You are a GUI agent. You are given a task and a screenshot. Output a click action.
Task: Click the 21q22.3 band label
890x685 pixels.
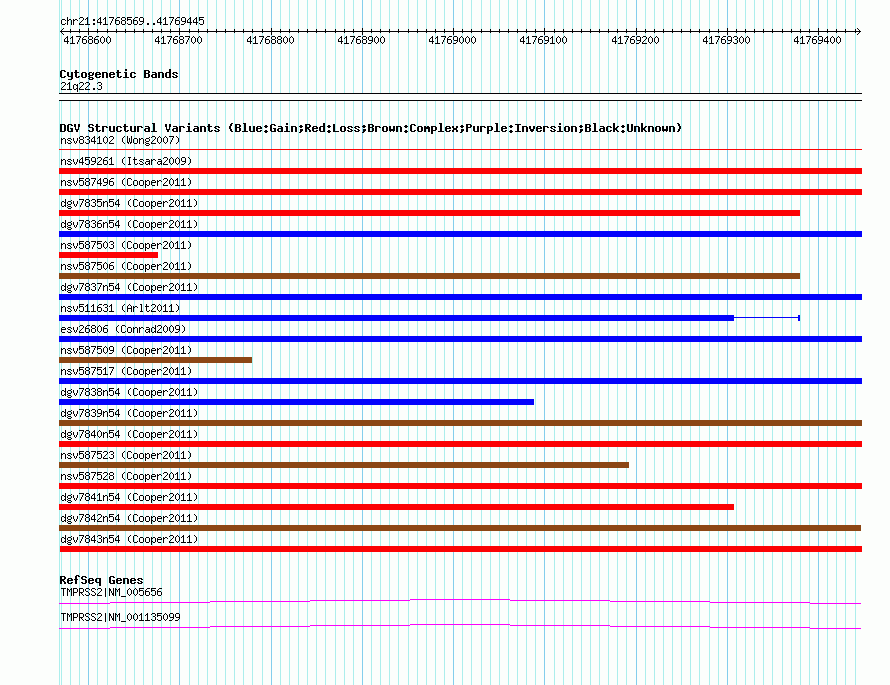coord(81,86)
